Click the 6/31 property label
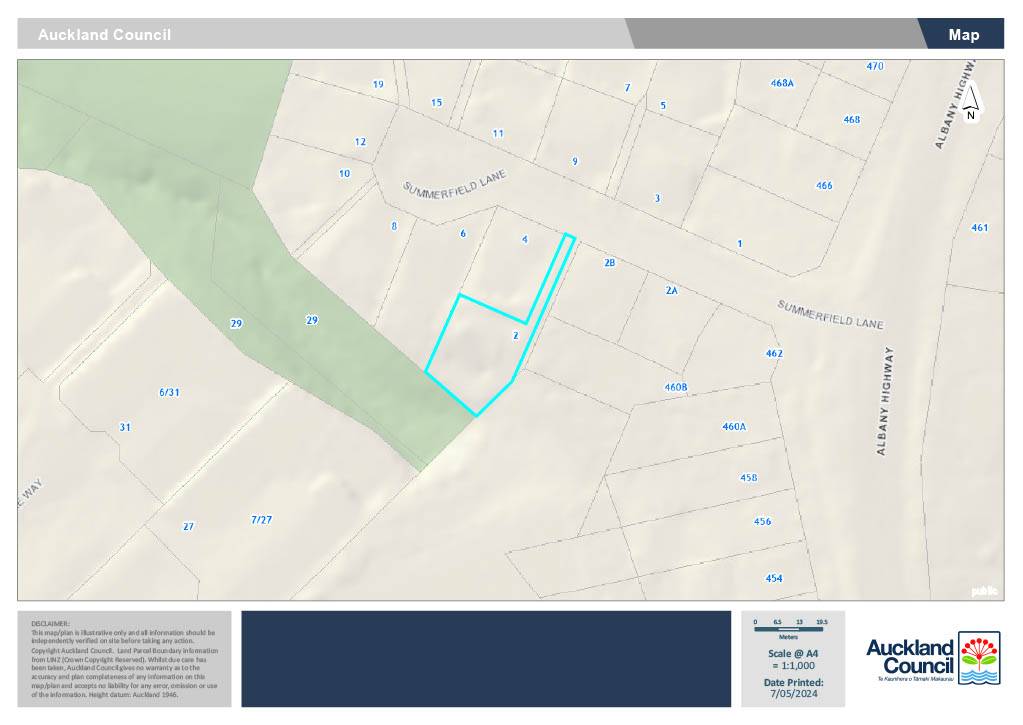 168,391
